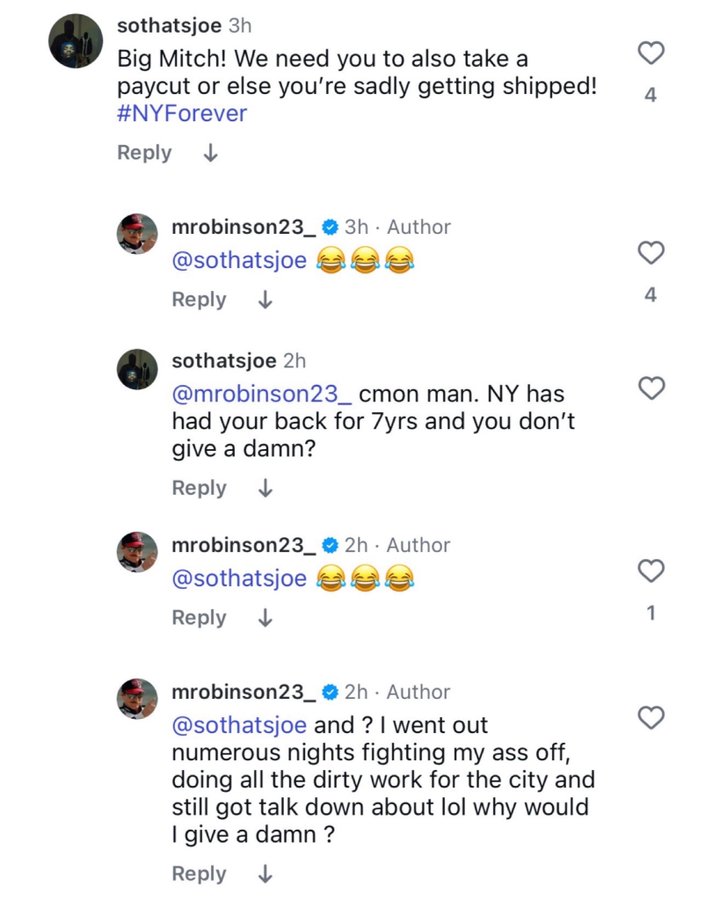The height and width of the screenshot is (900, 727).
Task: Open sothatsjoe's avatar on "cmon man" reply
Action: pos(138,368)
